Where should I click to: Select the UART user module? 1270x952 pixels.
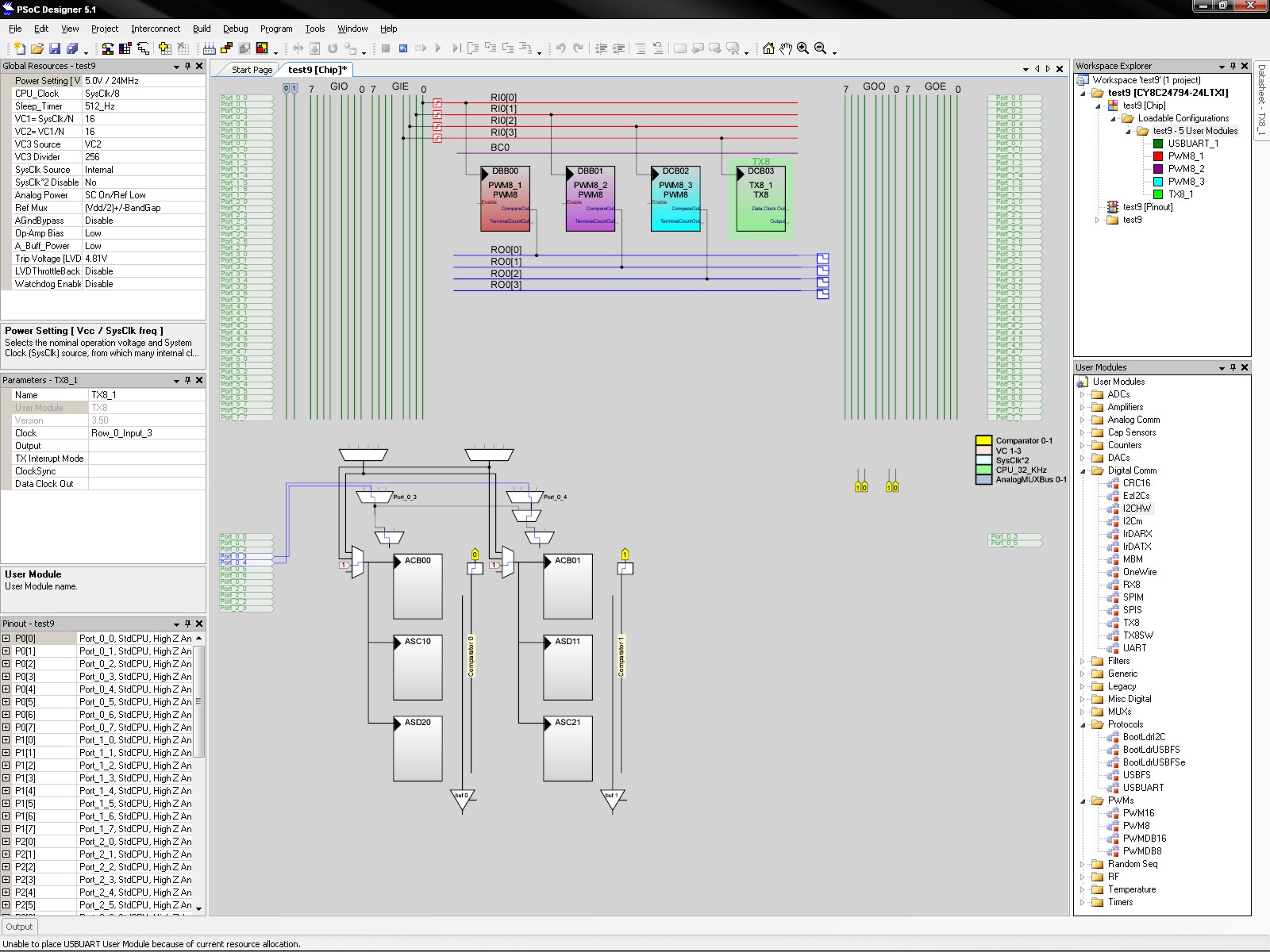pyautogui.click(x=1134, y=648)
